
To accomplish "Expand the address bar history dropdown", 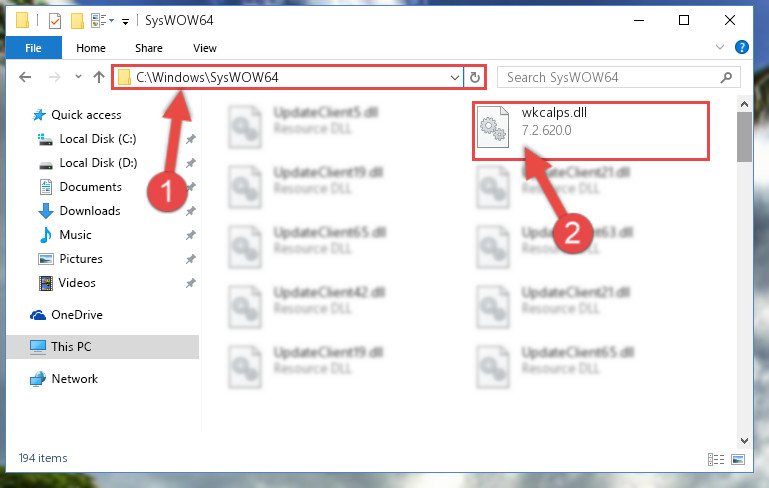I will [455, 77].
